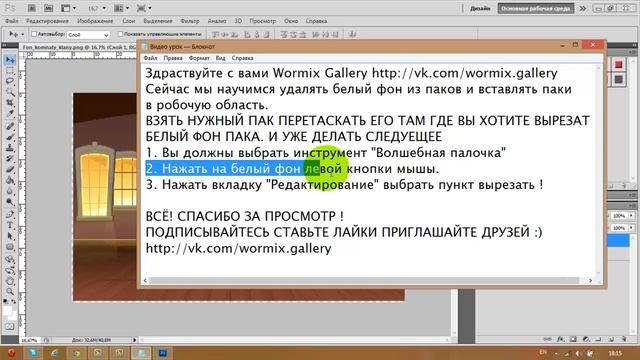Screen dimensions: 640x360
Task: Click the Notepad horizontal scroll left arrow
Action: click(x=146, y=280)
